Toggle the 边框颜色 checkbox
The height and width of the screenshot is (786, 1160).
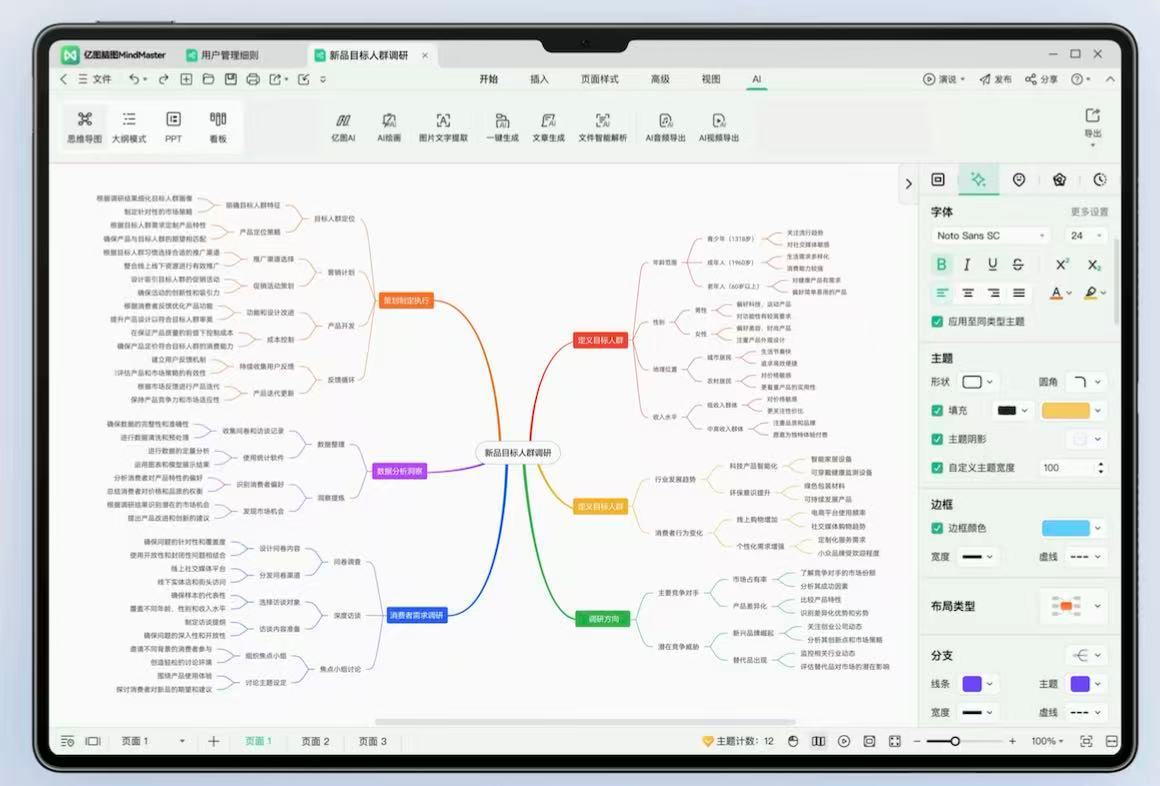(x=937, y=528)
